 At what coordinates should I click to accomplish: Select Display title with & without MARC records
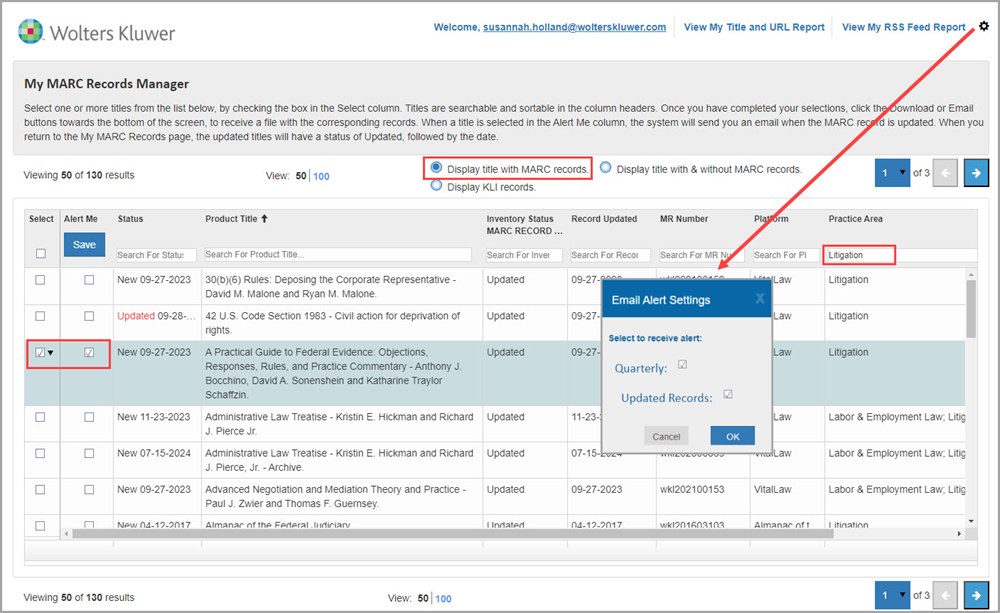(605, 167)
